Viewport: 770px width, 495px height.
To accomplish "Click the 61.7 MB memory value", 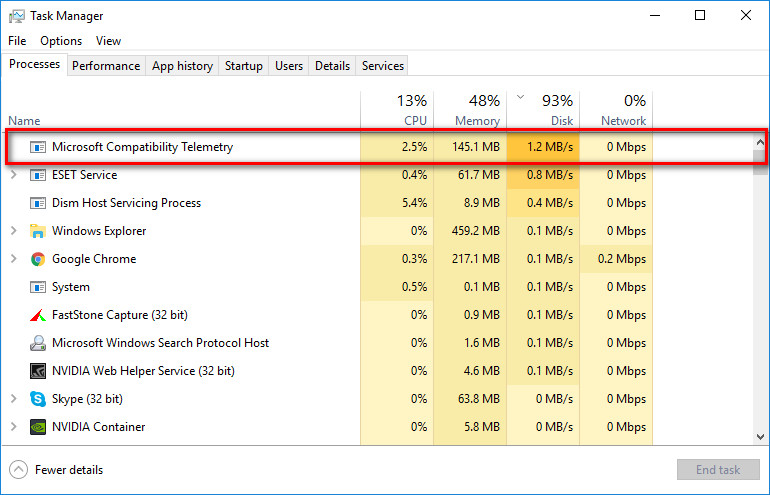I will pos(479,175).
